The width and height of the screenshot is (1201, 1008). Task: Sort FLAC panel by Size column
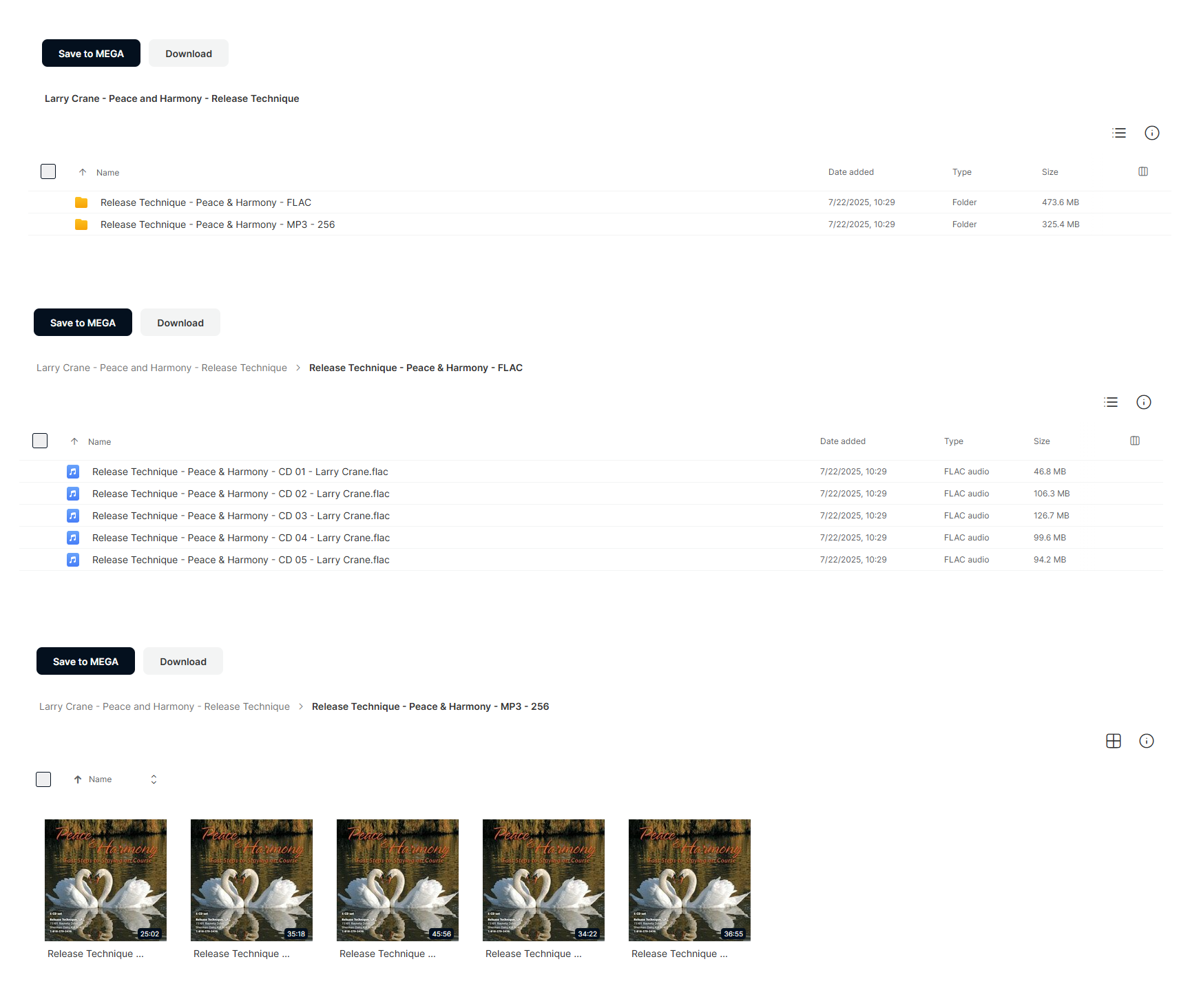(x=1042, y=441)
